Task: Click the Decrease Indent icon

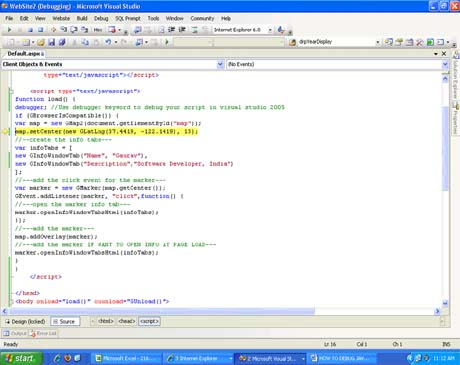Action: tap(172, 30)
